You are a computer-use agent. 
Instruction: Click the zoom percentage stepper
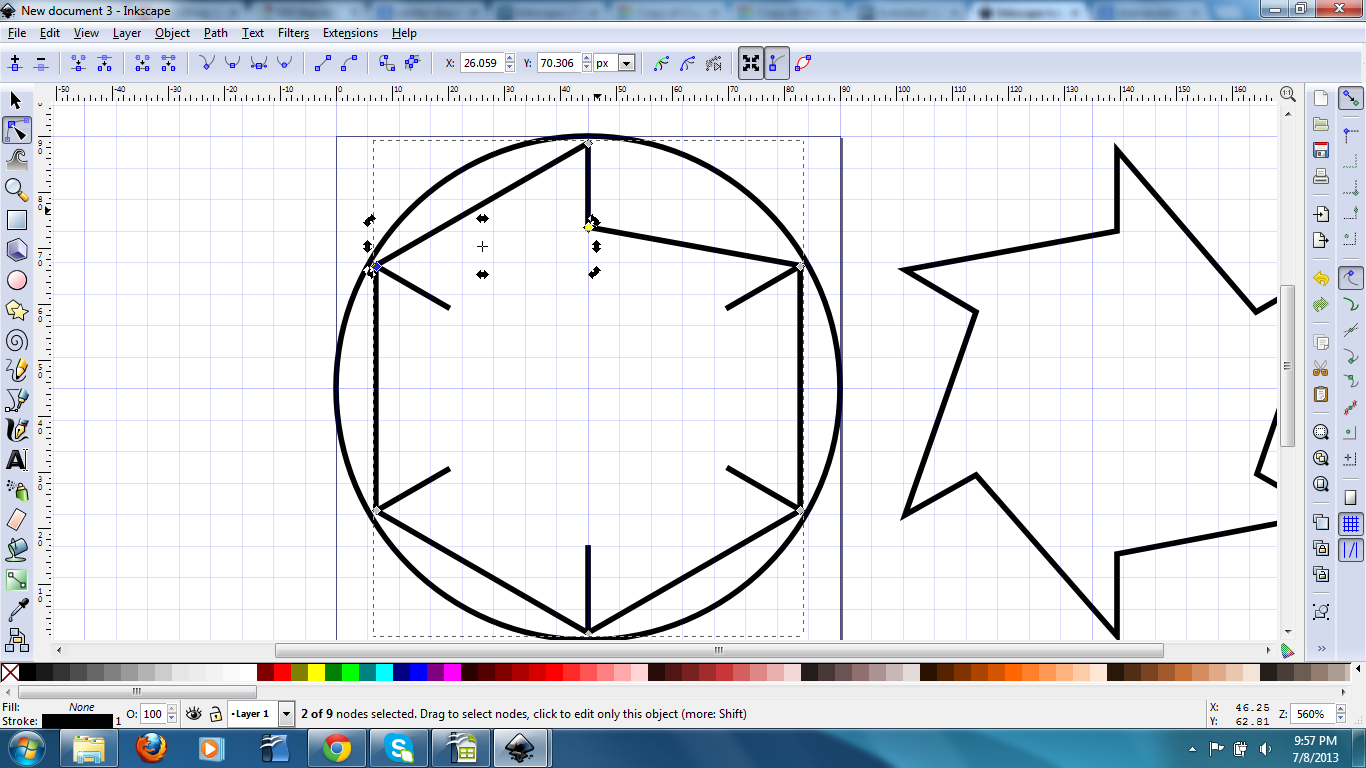click(1341, 714)
